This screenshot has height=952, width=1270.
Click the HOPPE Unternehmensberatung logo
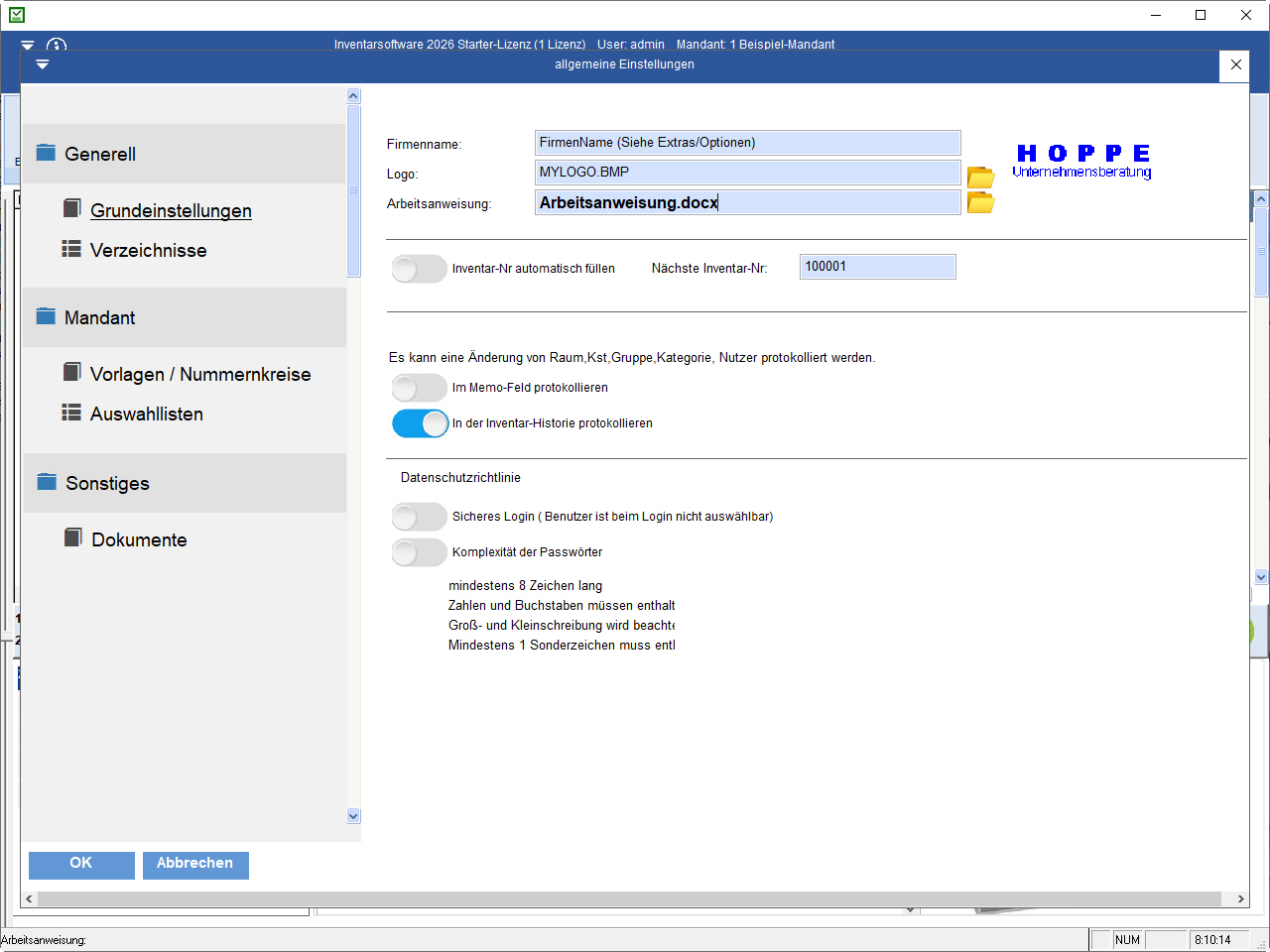[1082, 161]
